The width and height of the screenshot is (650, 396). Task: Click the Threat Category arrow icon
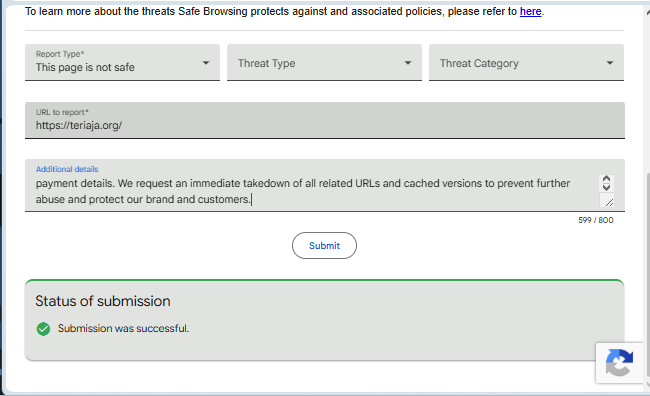pyautogui.click(x=610, y=63)
